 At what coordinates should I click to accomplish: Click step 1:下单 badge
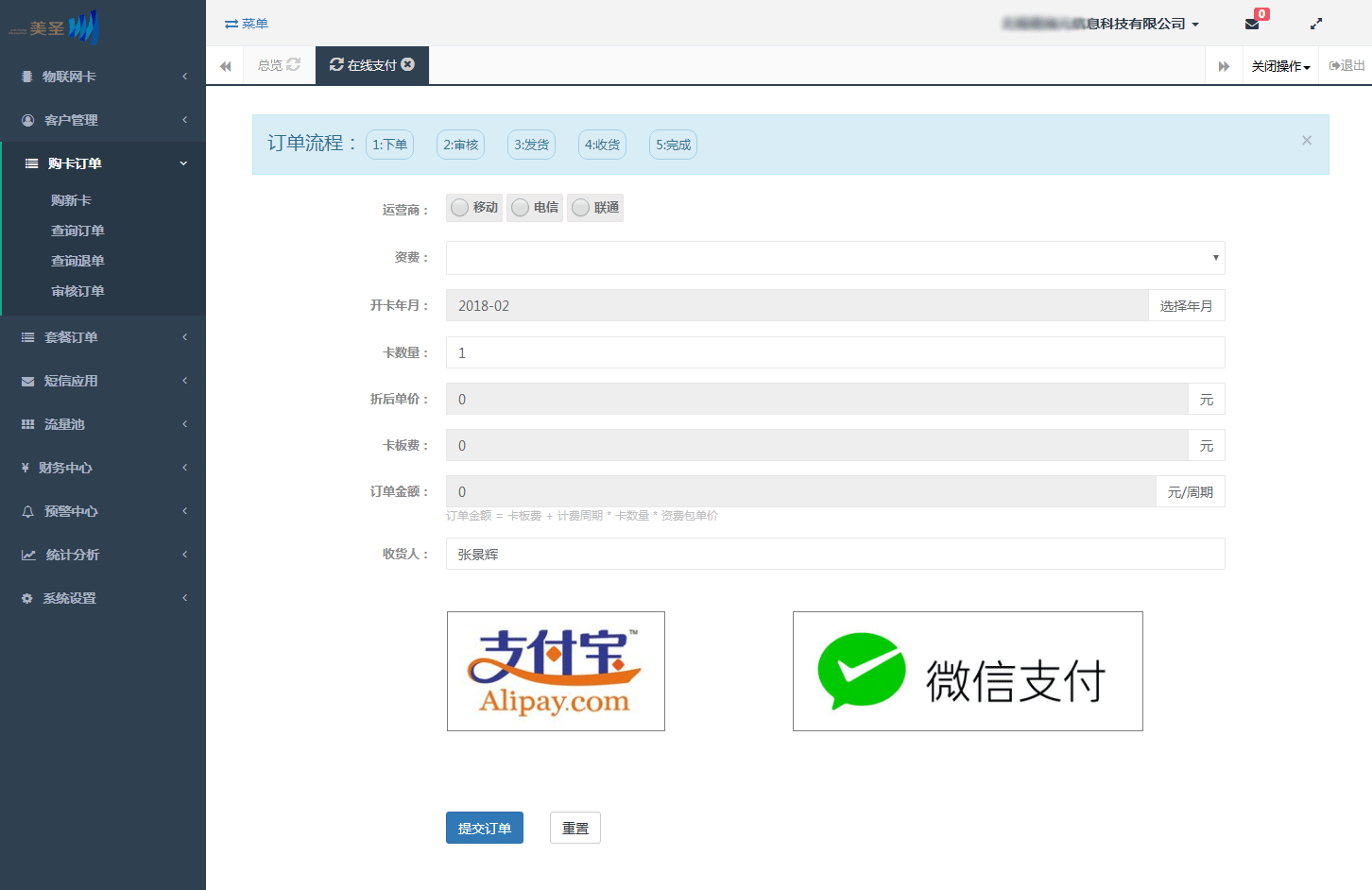[389, 145]
